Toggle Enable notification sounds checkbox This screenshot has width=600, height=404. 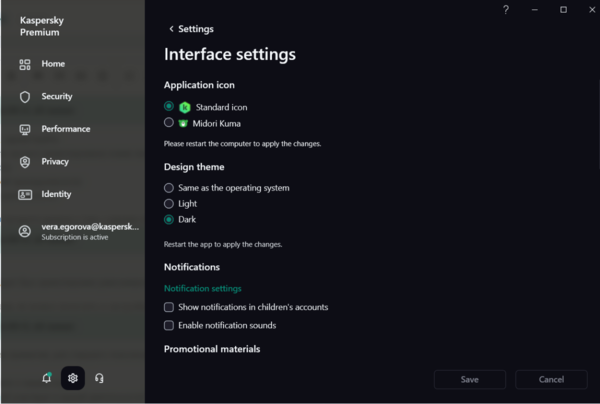coord(169,325)
